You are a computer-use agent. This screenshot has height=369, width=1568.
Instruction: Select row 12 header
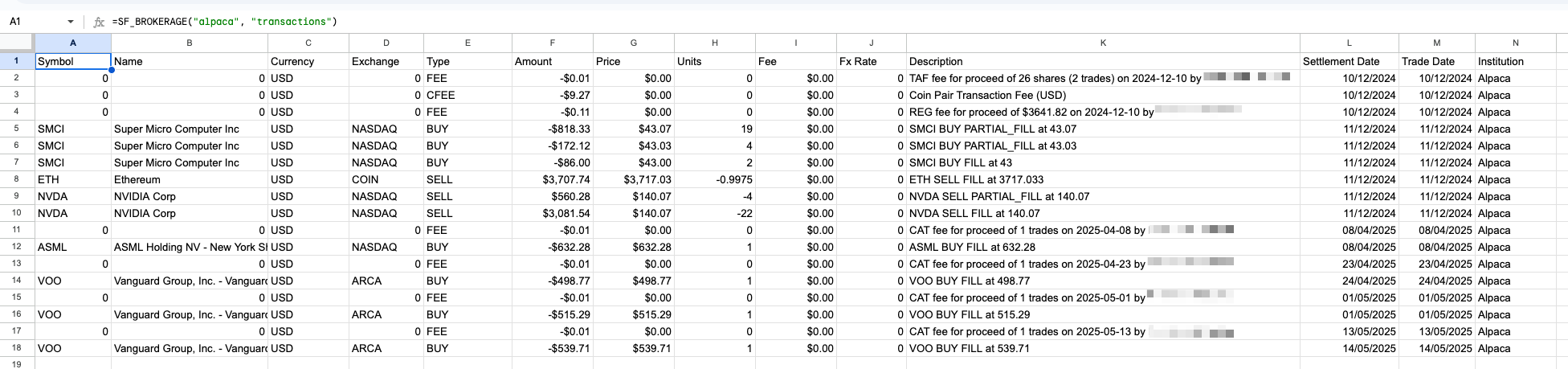[17, 247]
